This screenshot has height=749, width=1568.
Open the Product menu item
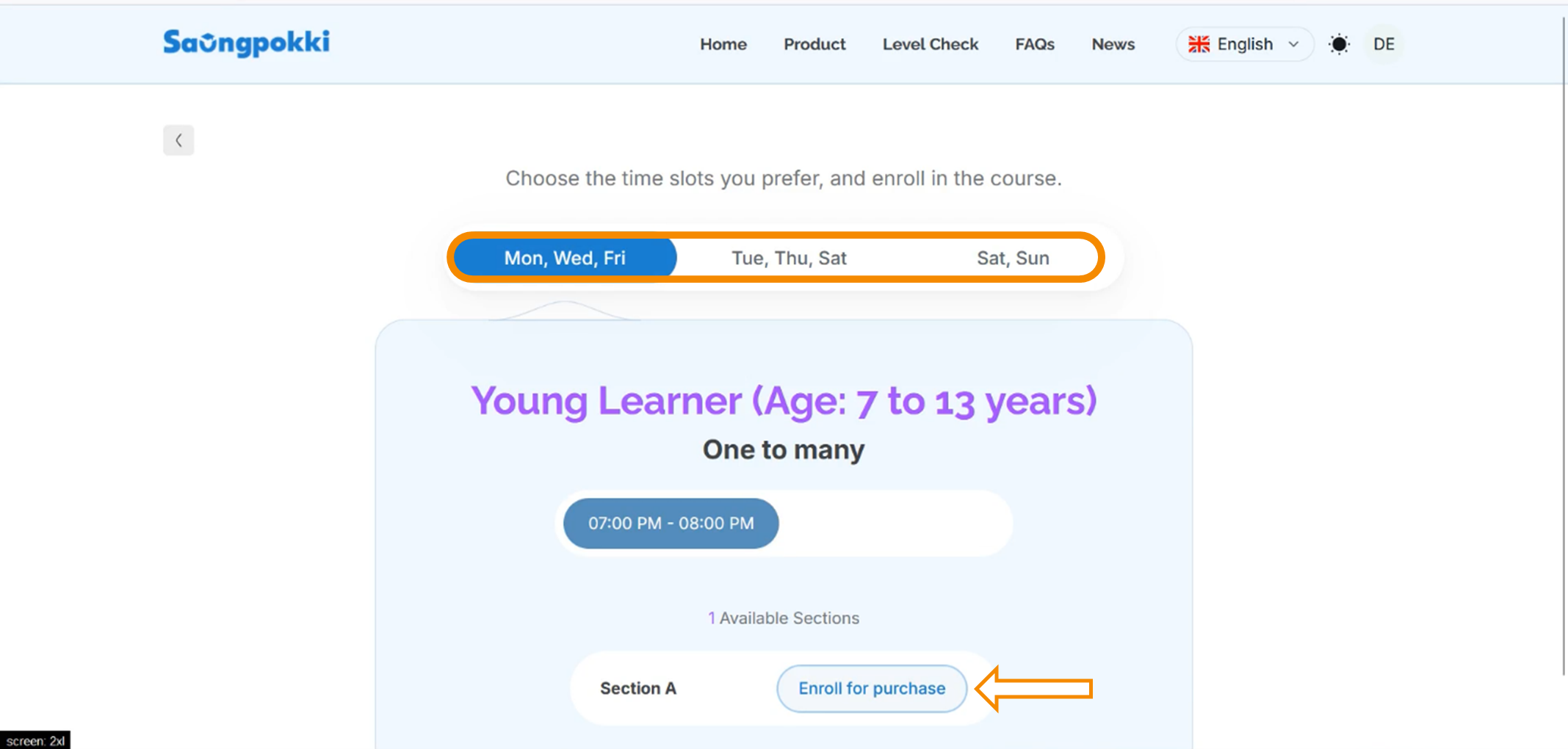click(x=814, y=44)
